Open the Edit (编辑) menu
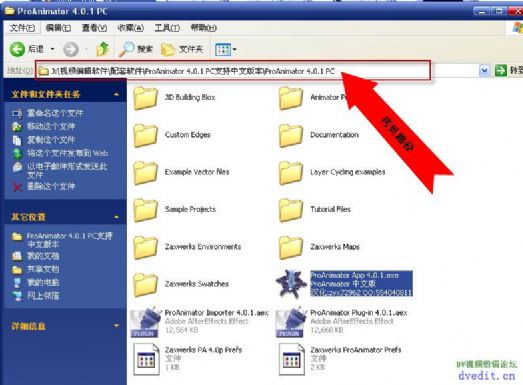Screen dimensions: 523x385 click(58, 28)
